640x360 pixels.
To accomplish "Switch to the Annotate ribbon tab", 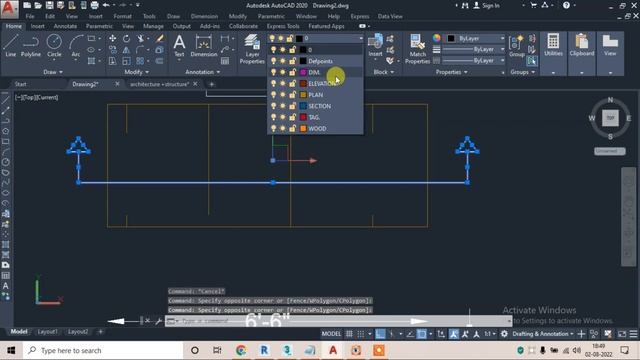I will (65, 26).
